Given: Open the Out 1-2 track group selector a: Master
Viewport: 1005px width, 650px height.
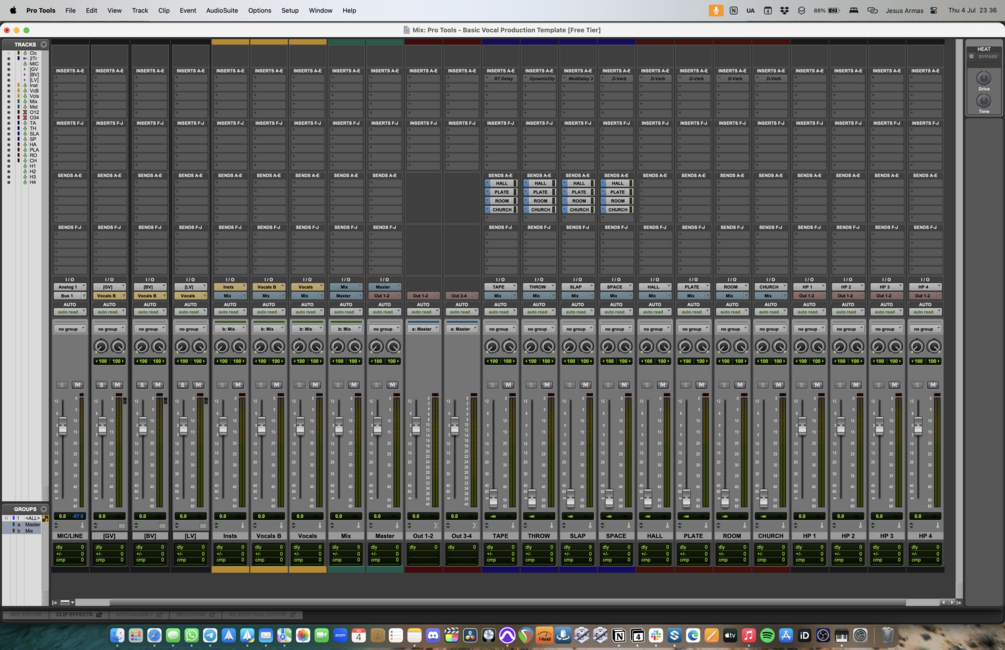Looking at the screenshot, I should point(423,329).
